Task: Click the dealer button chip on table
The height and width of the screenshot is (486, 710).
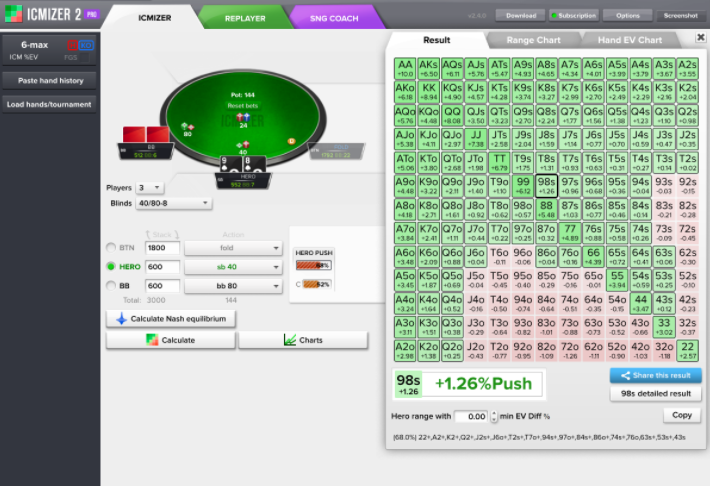Action: [291, 141]
